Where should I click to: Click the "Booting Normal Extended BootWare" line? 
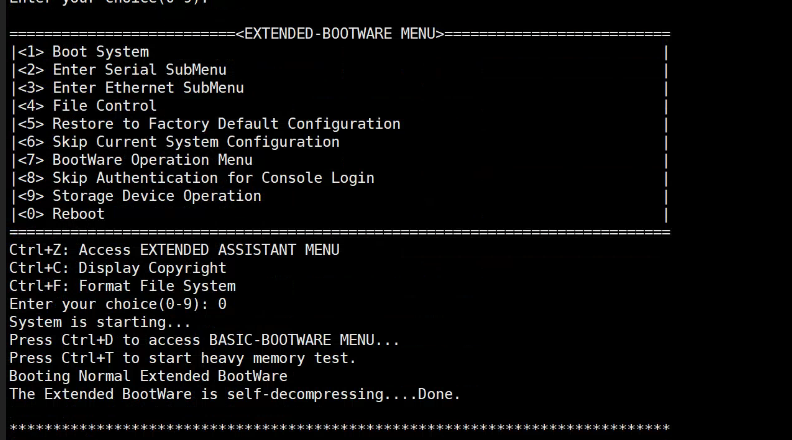click(x=148, y=376)
